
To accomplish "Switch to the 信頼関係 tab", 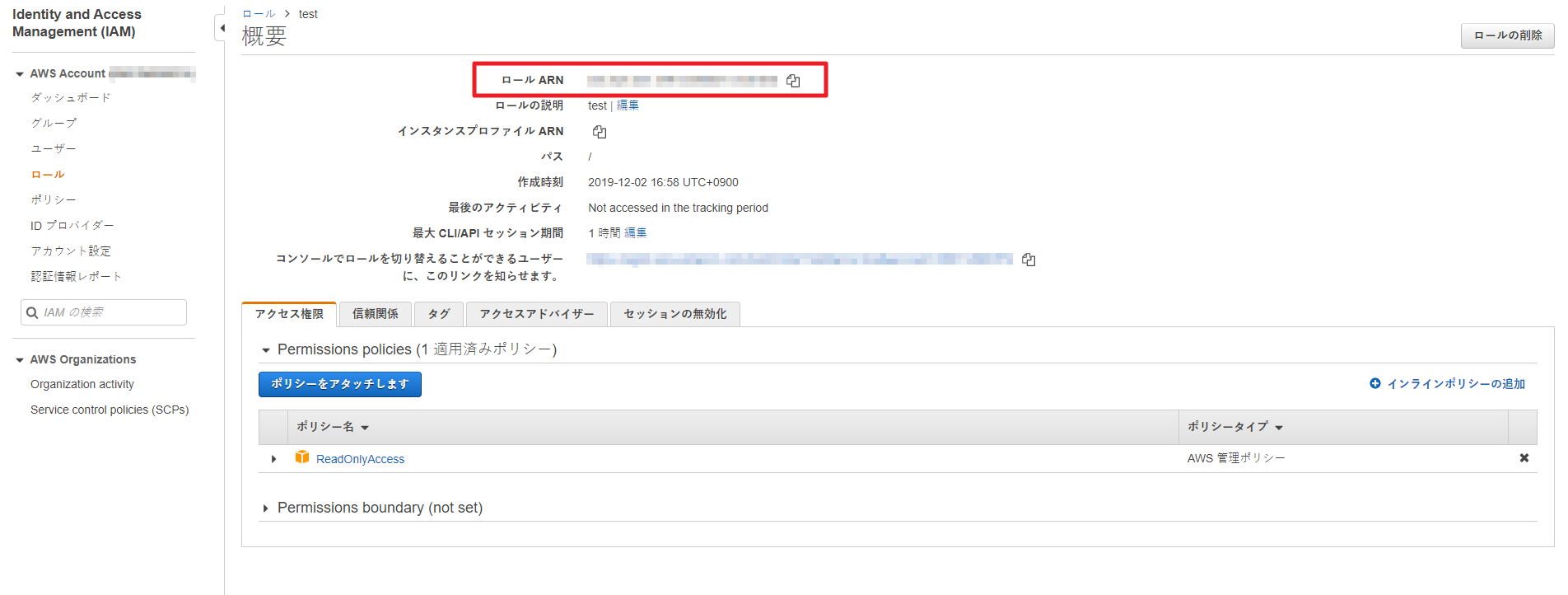I will (375, 314).
